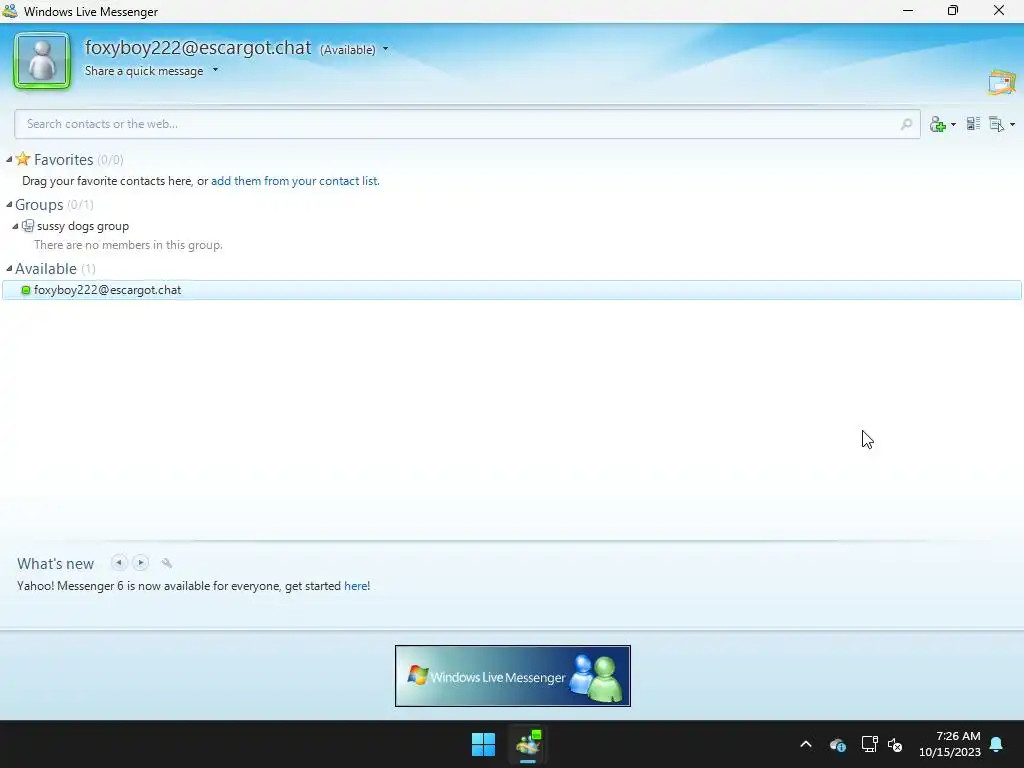
Task: Click the Groups heading
Action: 39,204
